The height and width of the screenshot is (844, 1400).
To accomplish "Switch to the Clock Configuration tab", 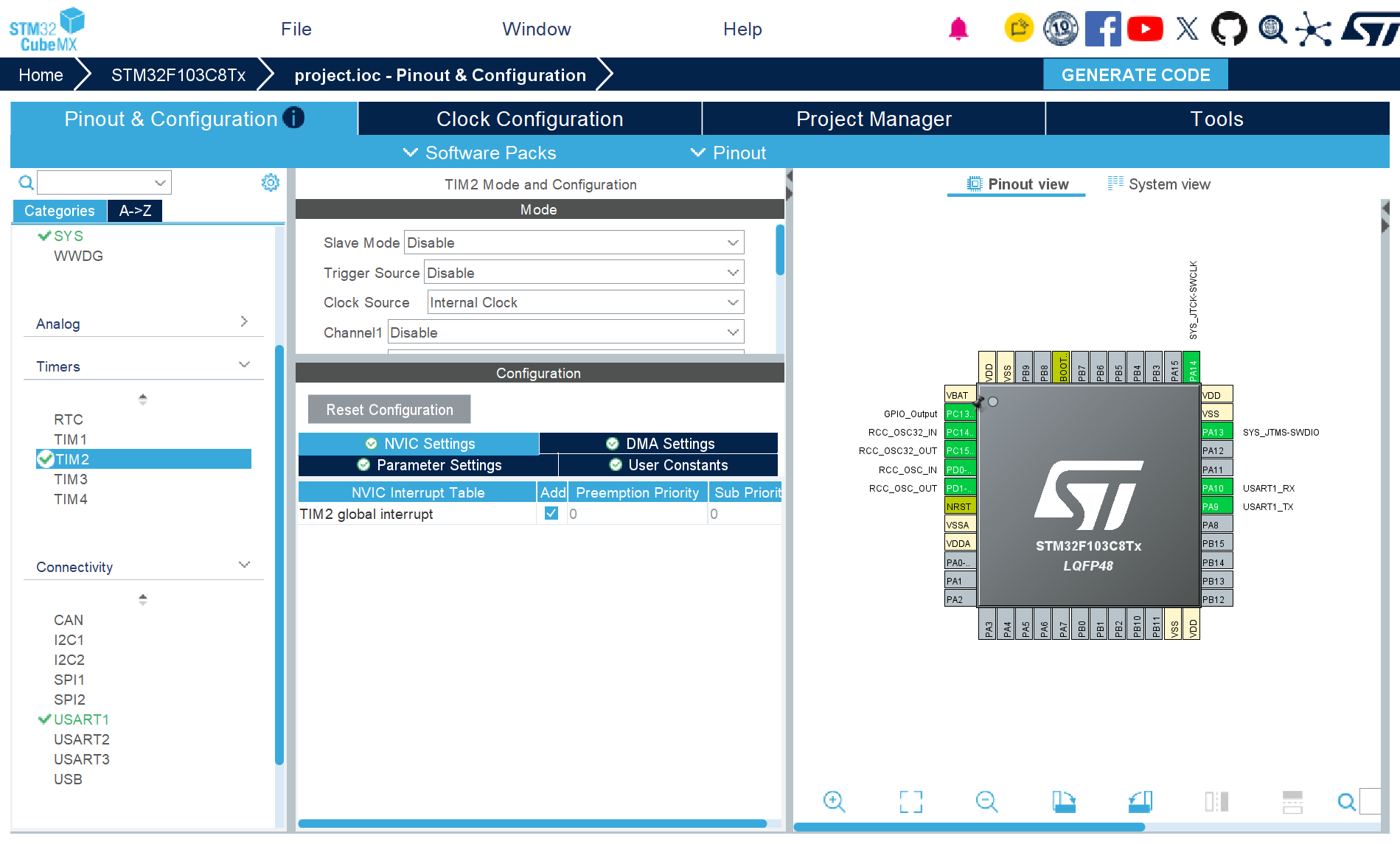I will click(530, 119).
